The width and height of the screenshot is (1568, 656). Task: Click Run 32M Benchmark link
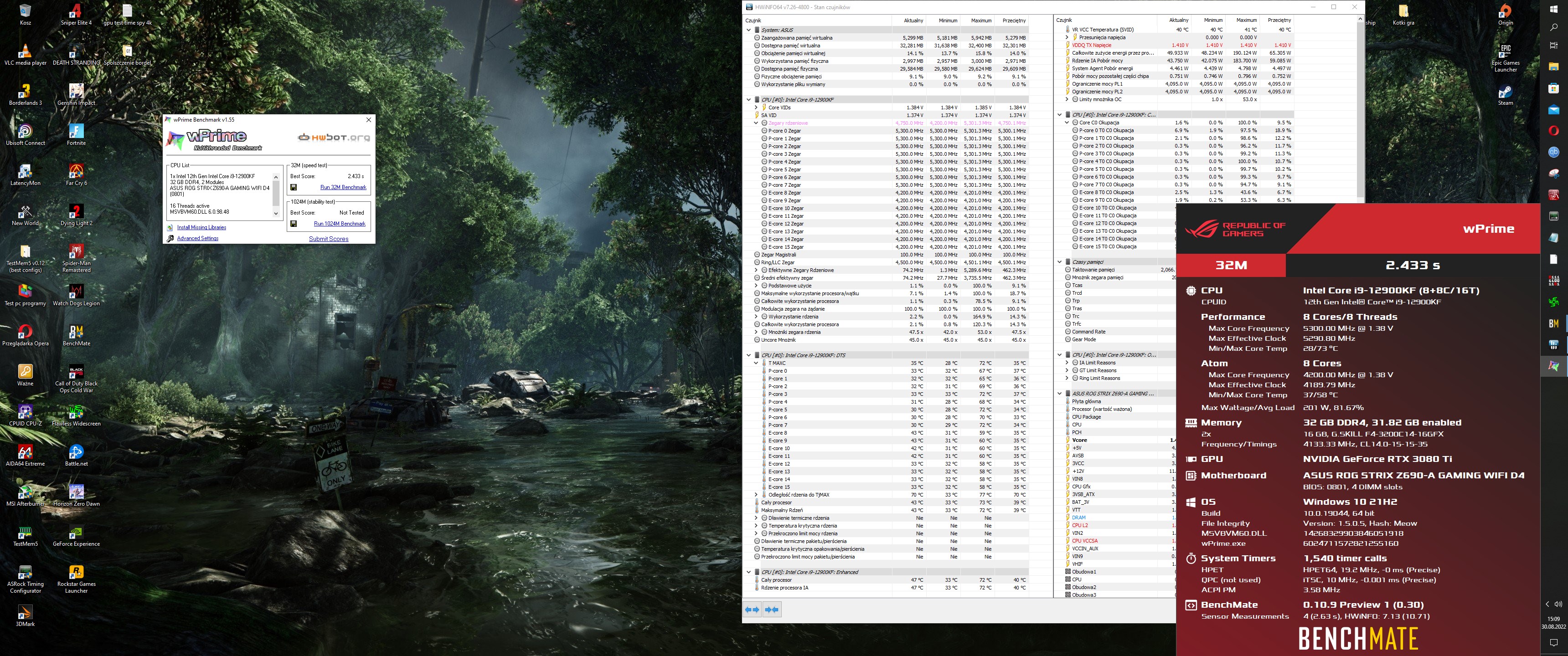click(x=343, y=187)
